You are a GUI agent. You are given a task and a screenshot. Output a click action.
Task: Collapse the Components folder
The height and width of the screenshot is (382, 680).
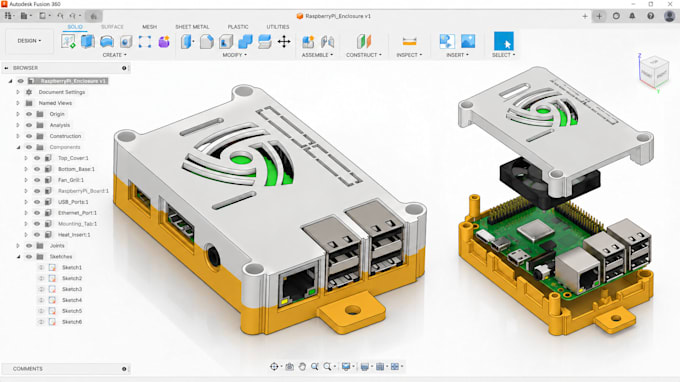click(x=18, y=147)
